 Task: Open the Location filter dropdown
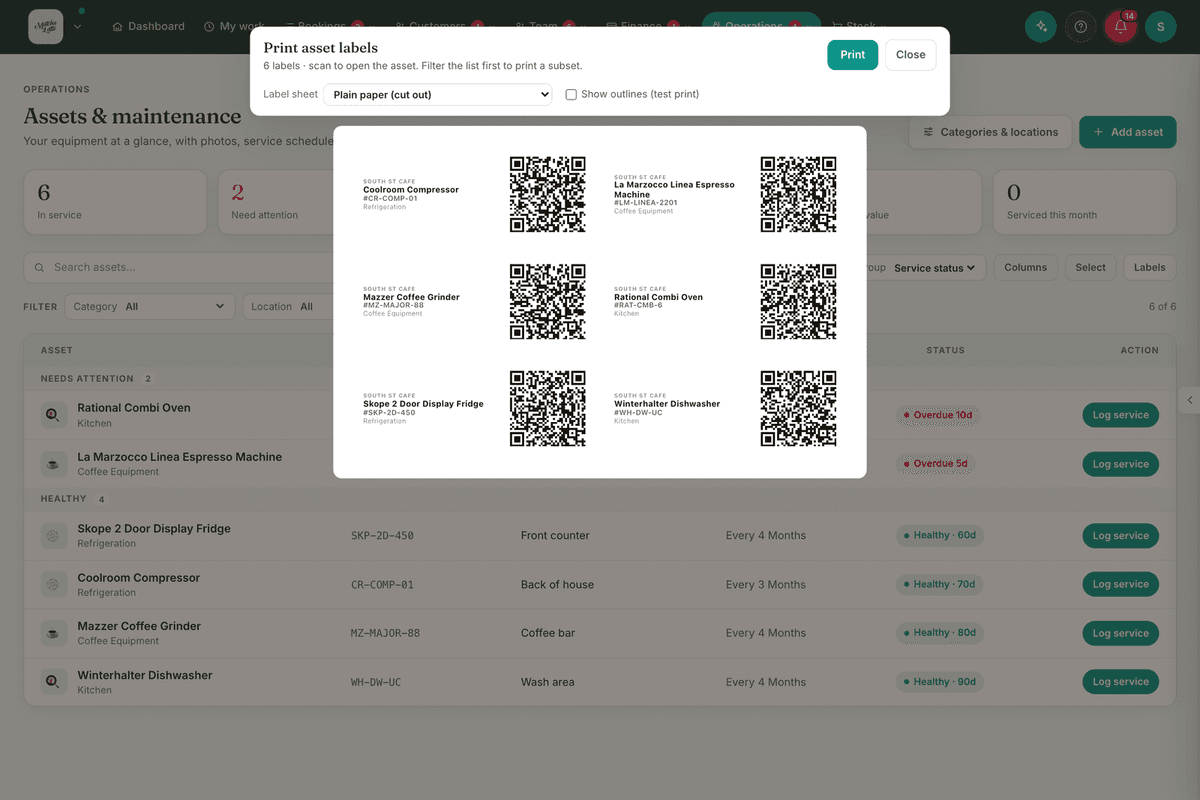tap(288, 307)
